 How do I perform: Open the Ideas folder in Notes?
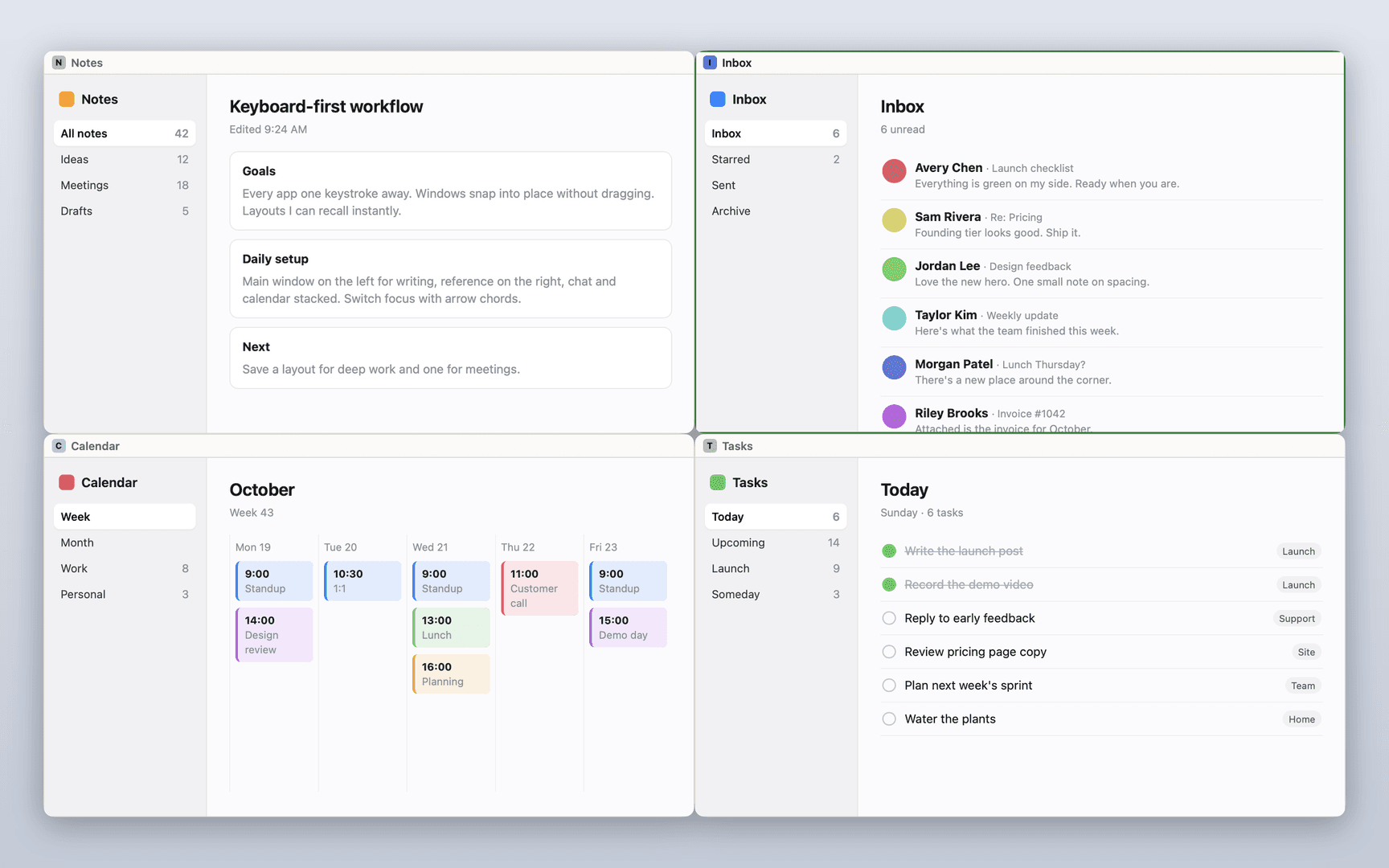click(x=125, y=159)
